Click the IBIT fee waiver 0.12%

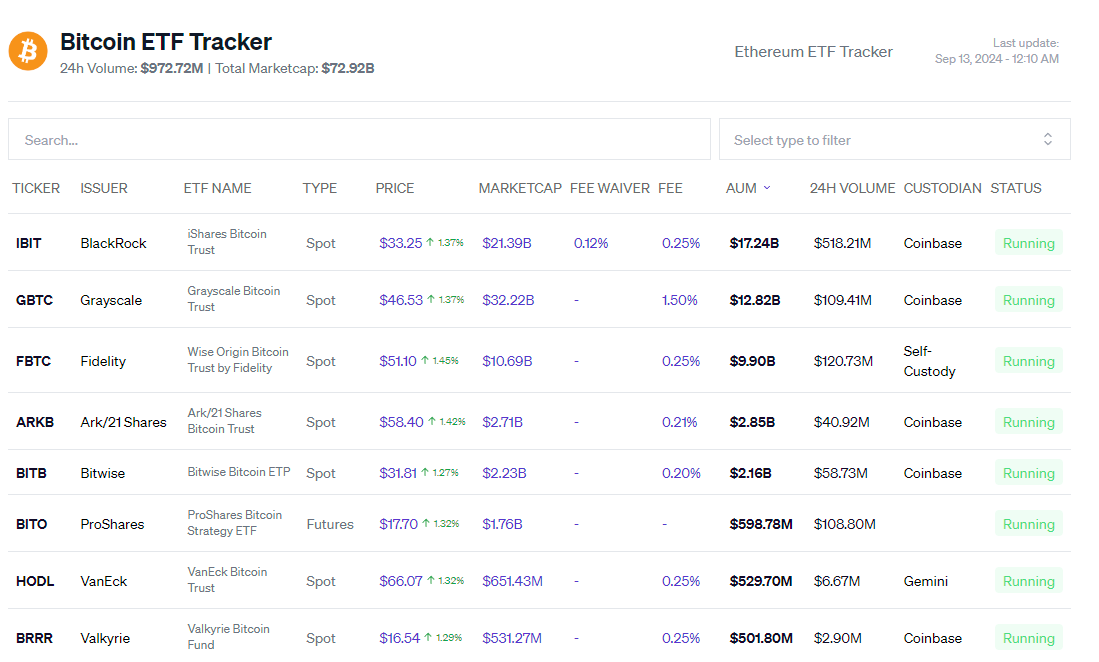coord(591,243)
